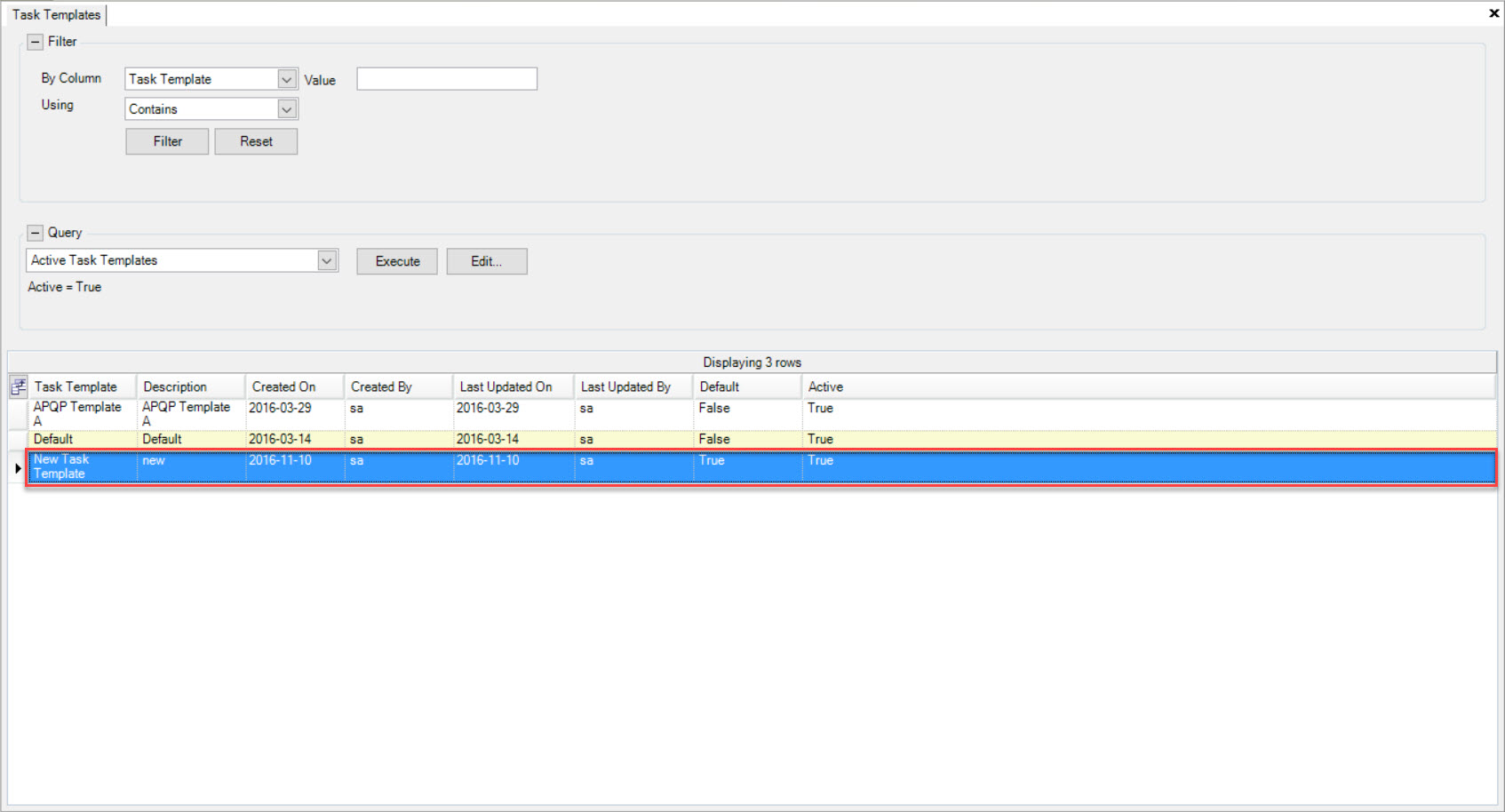Sort by Last Updated By column header
Image resolution: width=1505 pixels, height=812 pixels.
click(633, 386)
